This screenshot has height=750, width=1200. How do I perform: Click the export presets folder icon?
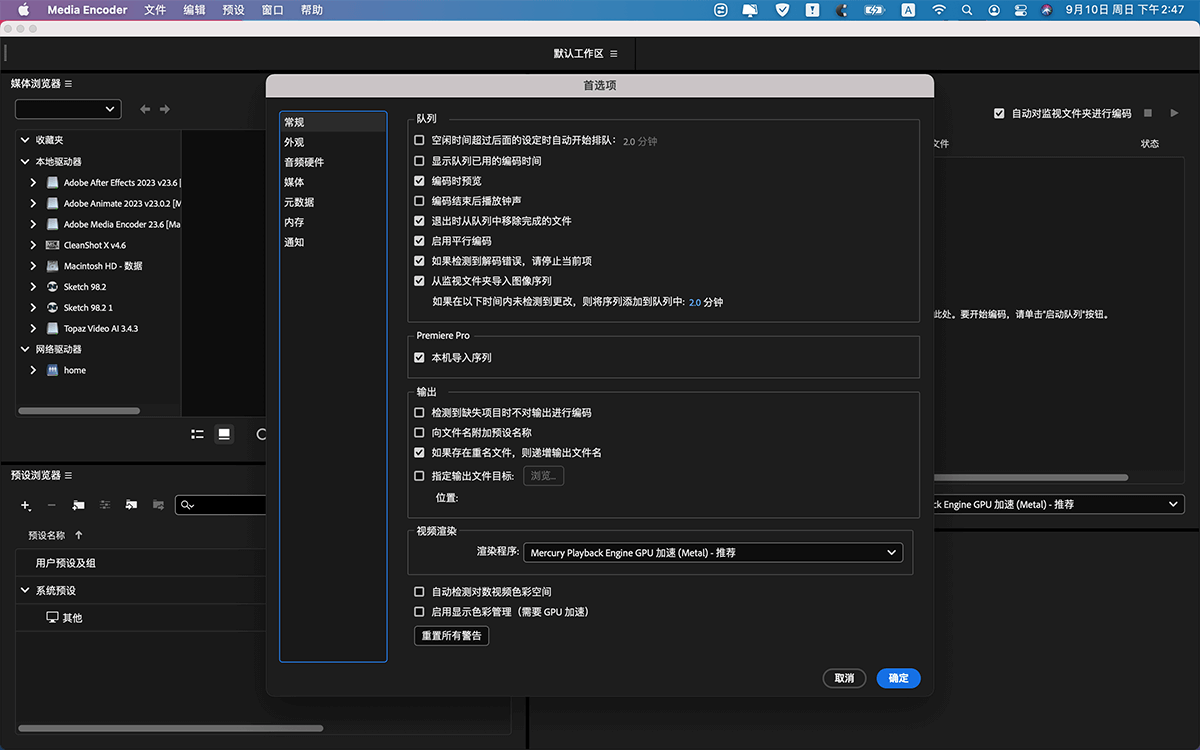(x=157, y=506)
